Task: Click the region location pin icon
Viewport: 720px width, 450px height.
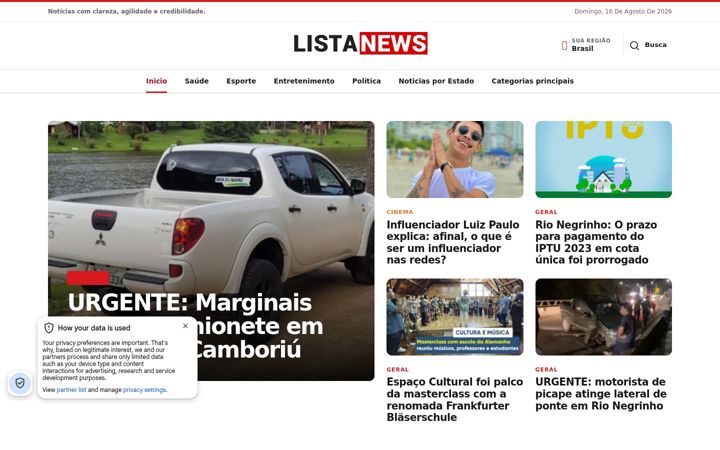Action: point(564,45)
